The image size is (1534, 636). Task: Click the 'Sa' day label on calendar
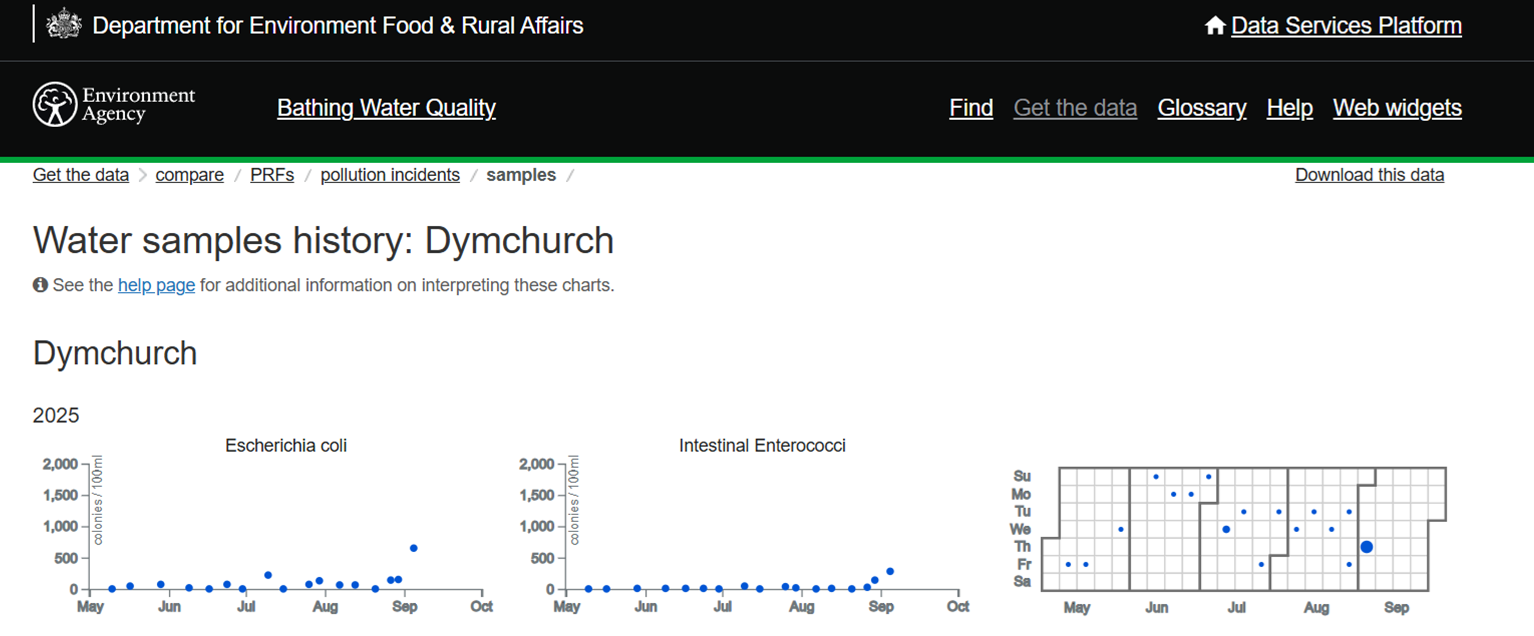click(1022, 581)
